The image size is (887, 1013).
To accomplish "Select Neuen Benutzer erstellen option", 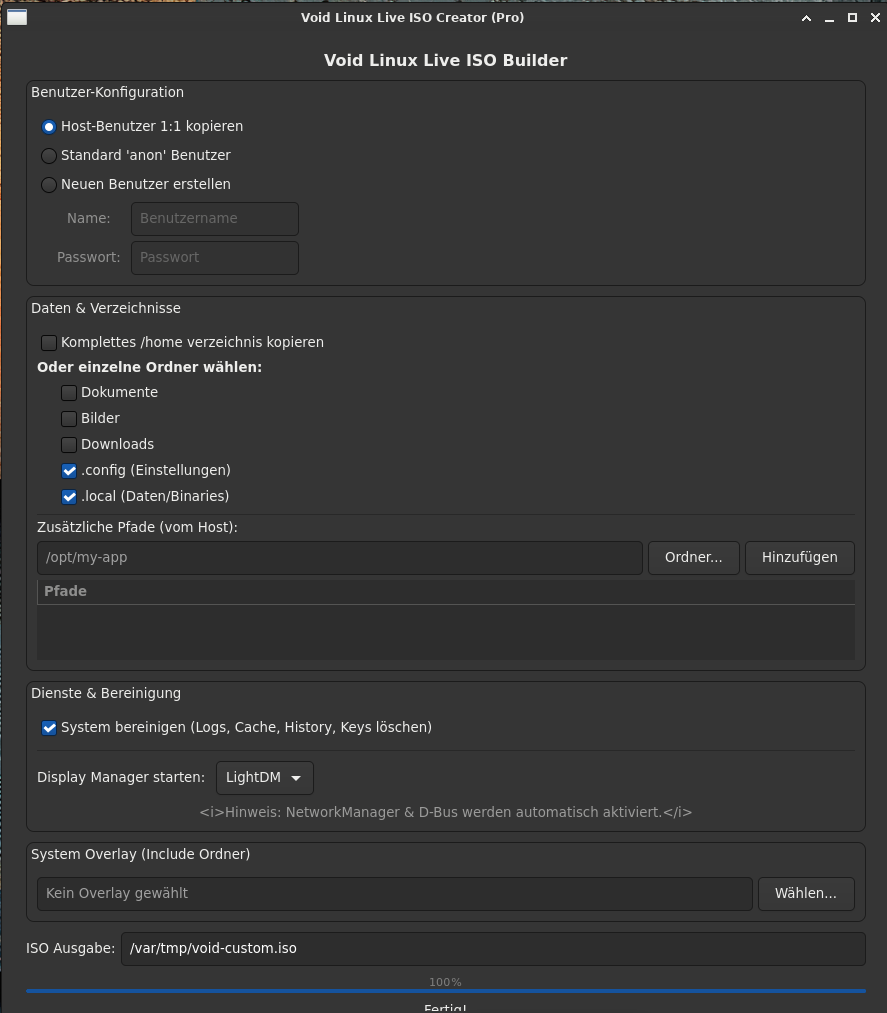I will 49,185.
